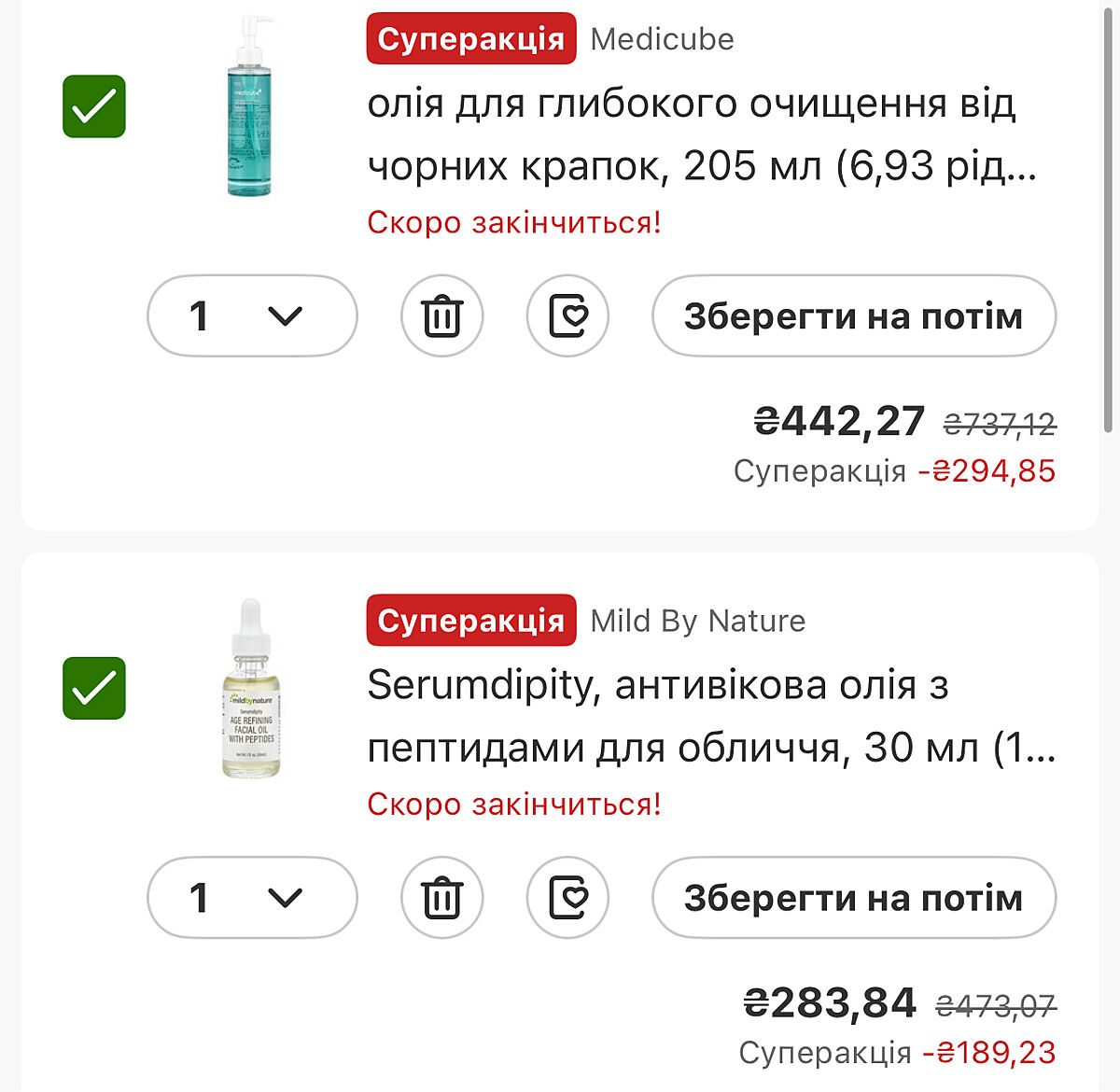View the Mild By Nature dropper bottle thumbnail

tap(250, 688)
